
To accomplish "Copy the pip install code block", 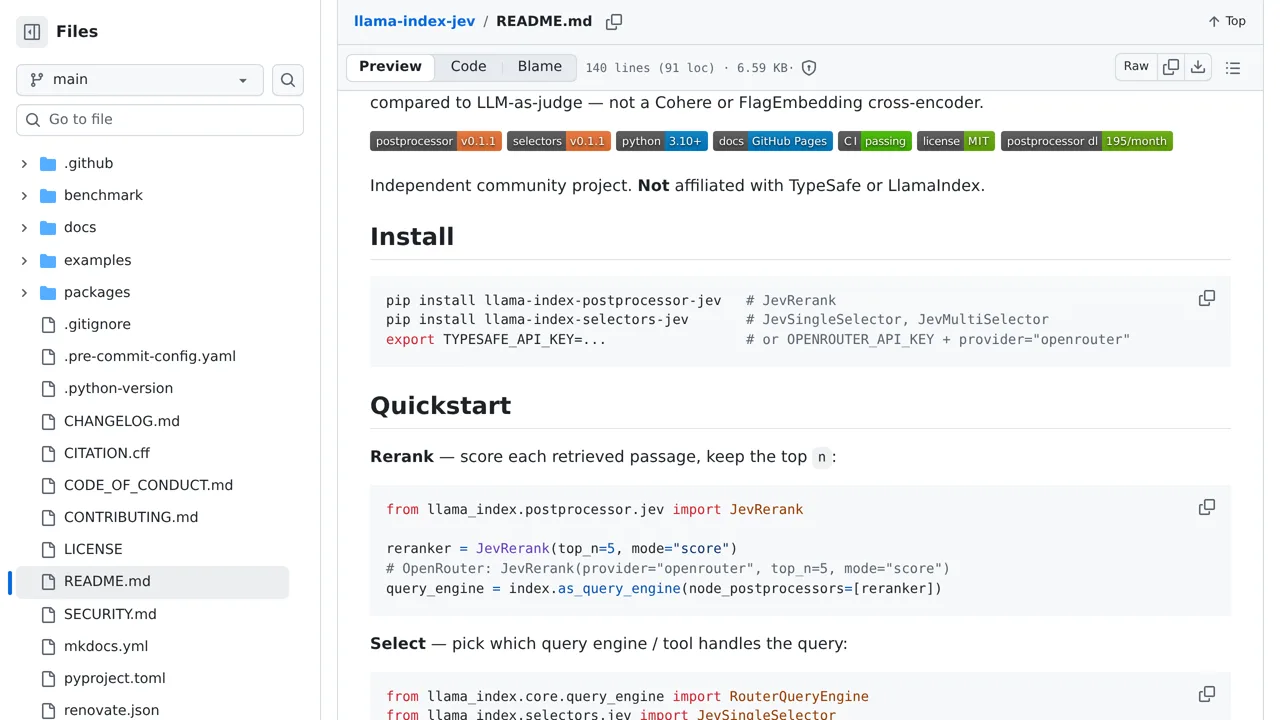I will click(1207, 298).
